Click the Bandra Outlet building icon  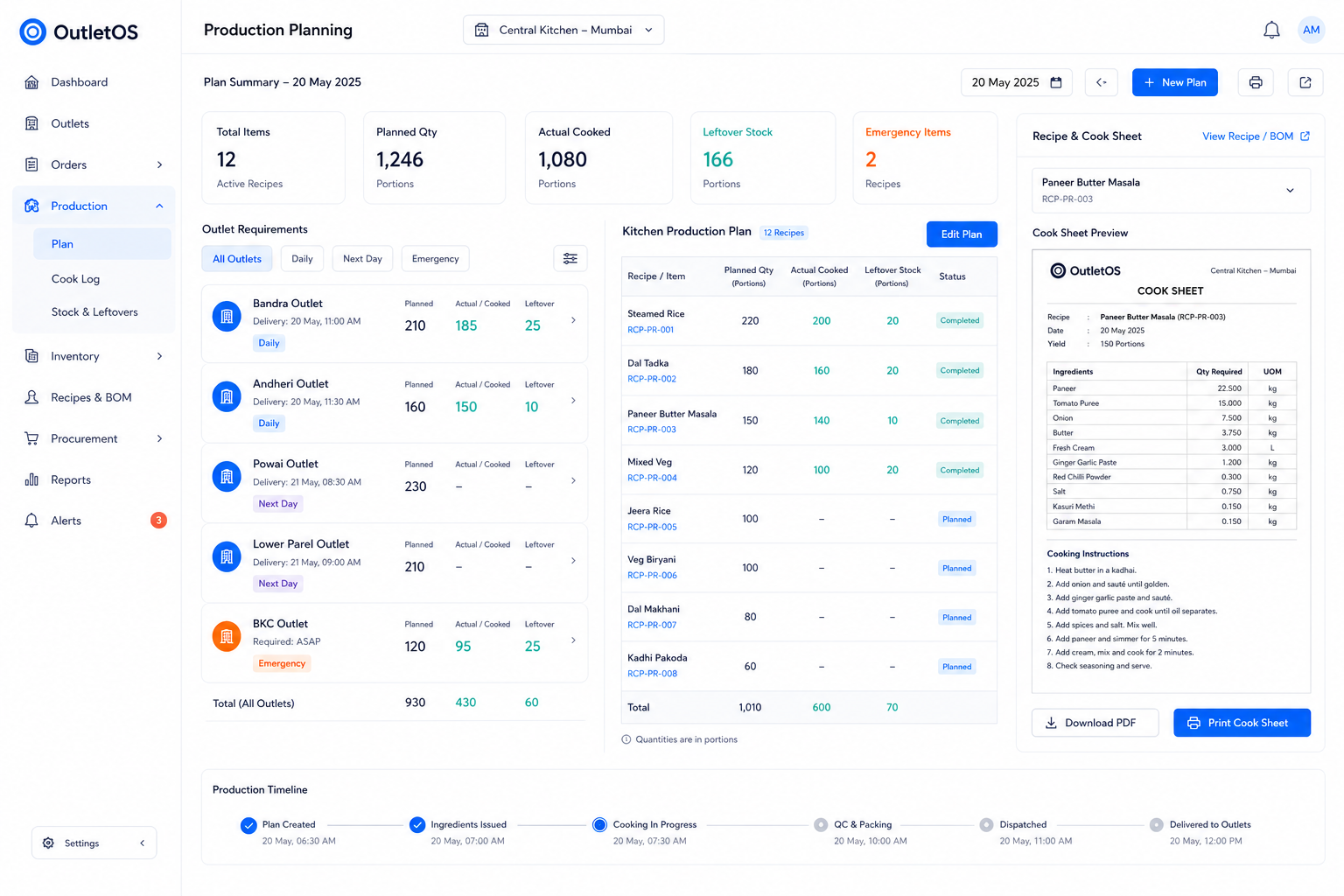[227, 317]
